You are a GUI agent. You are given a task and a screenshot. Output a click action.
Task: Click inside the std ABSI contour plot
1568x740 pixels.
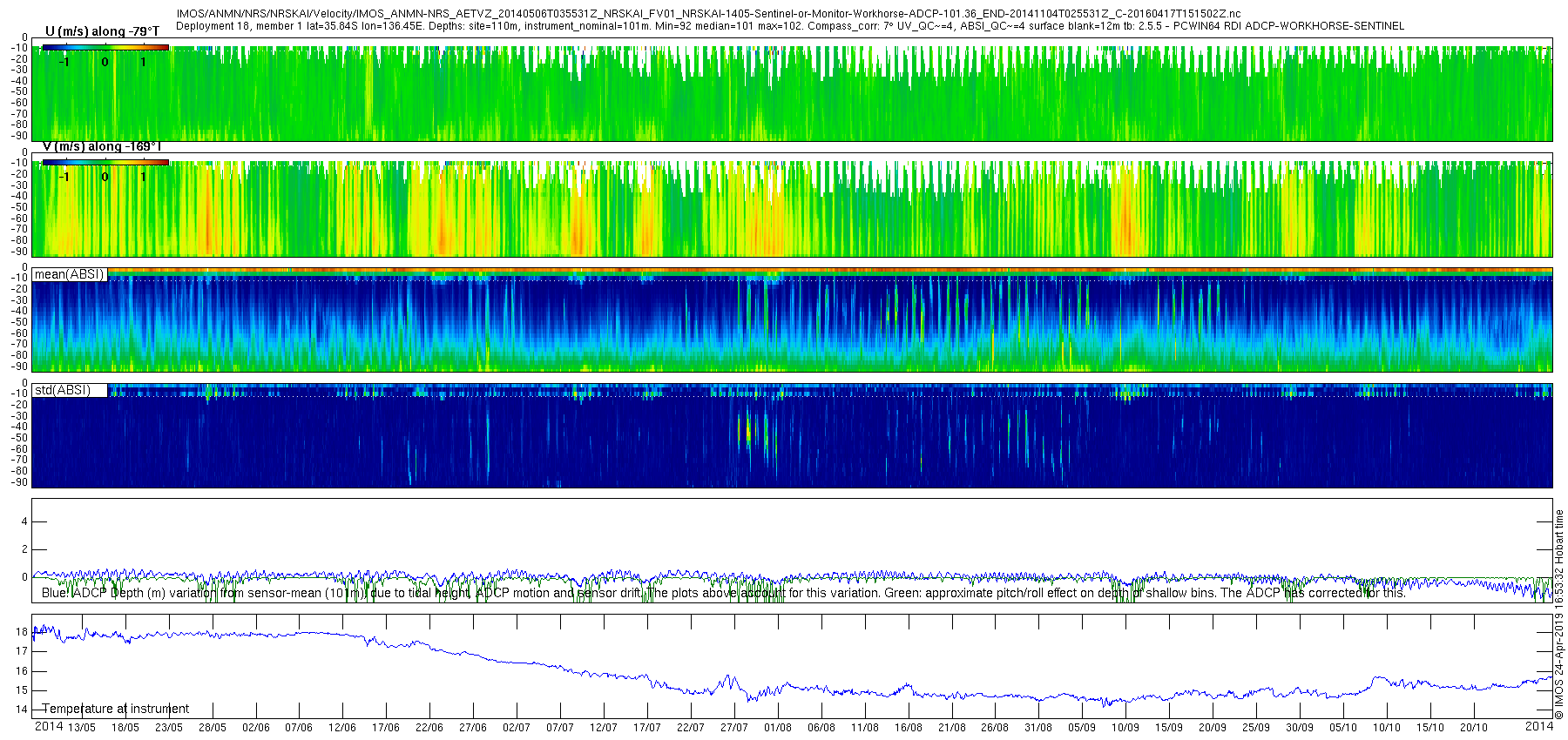tap(792, 435)
